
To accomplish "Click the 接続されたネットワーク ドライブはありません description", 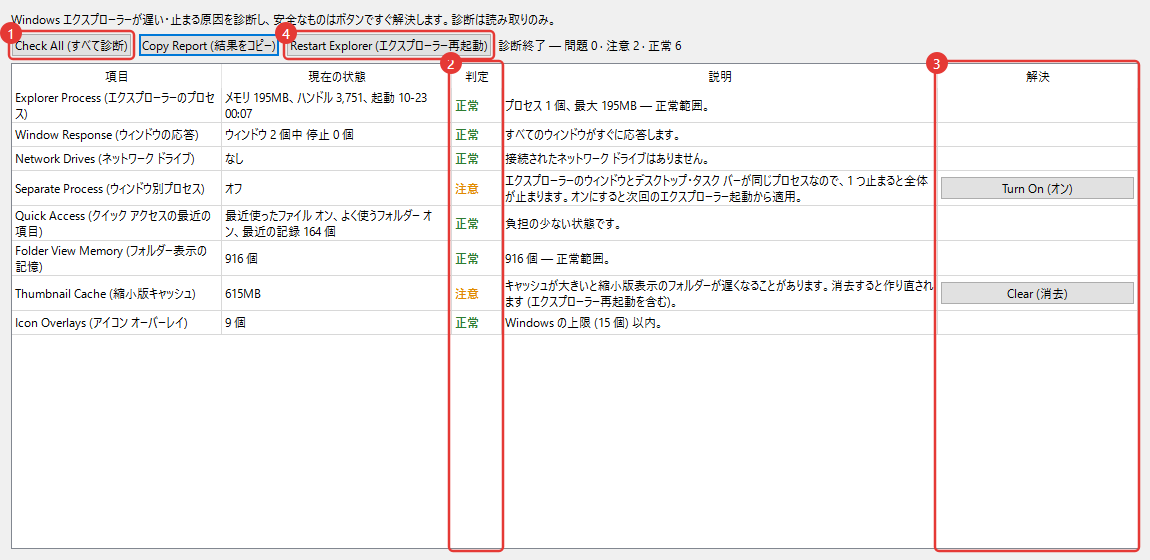I will (607, 158).
